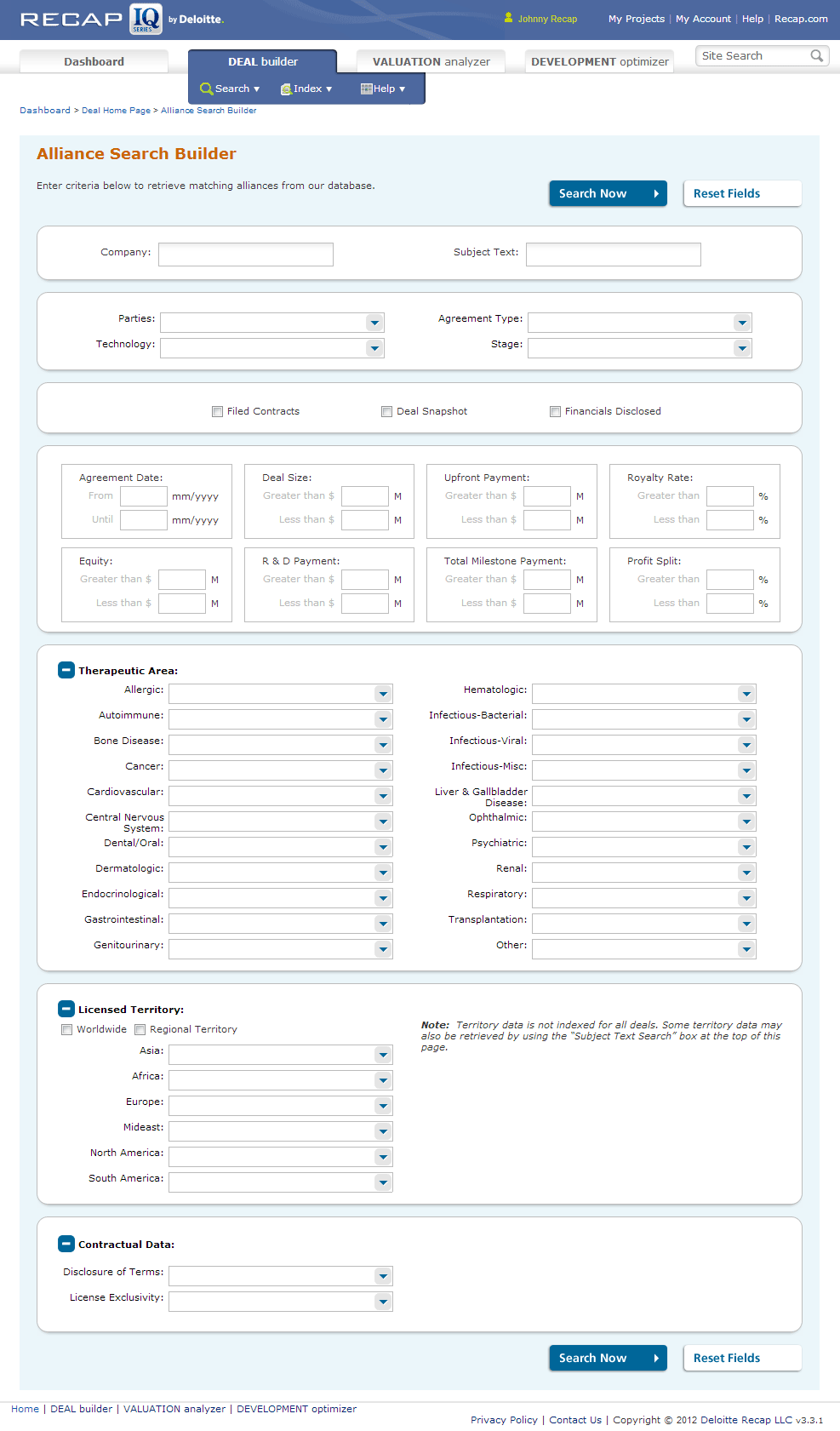
Task: Click the Help grid icon in toolbar
Action: click(366, 89)
